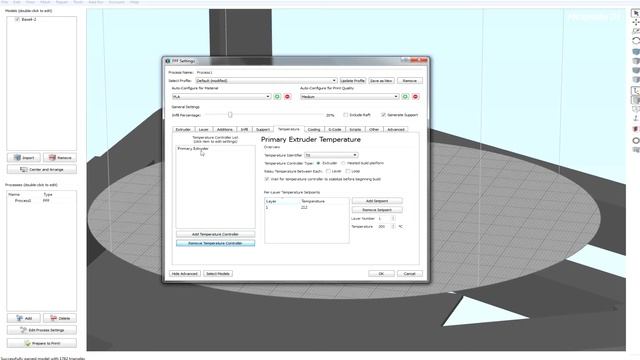This screenshot has width=640, height=360.
Task: Click the Save as New button
Action: (x=381, y=81)
